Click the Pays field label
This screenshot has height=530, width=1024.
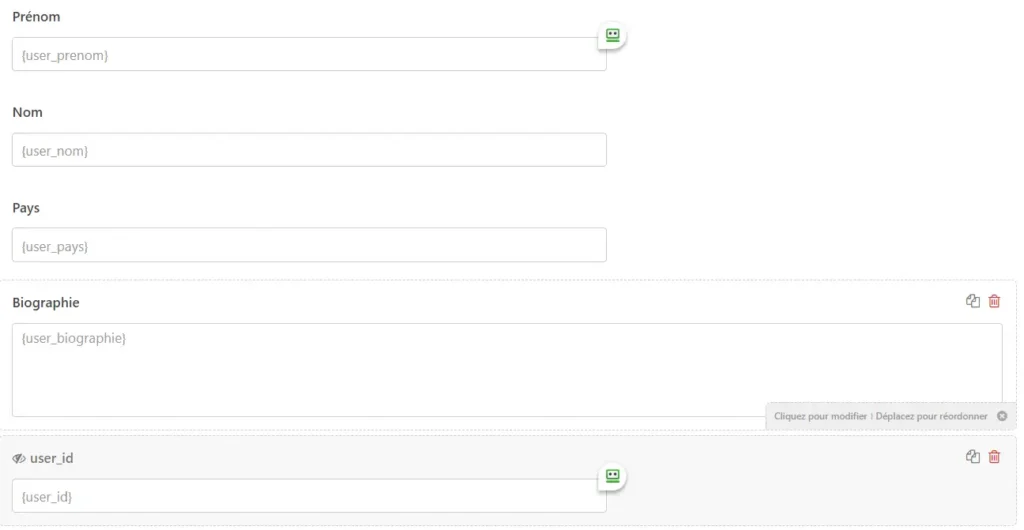pyautogui.click(x=26, y=208)
